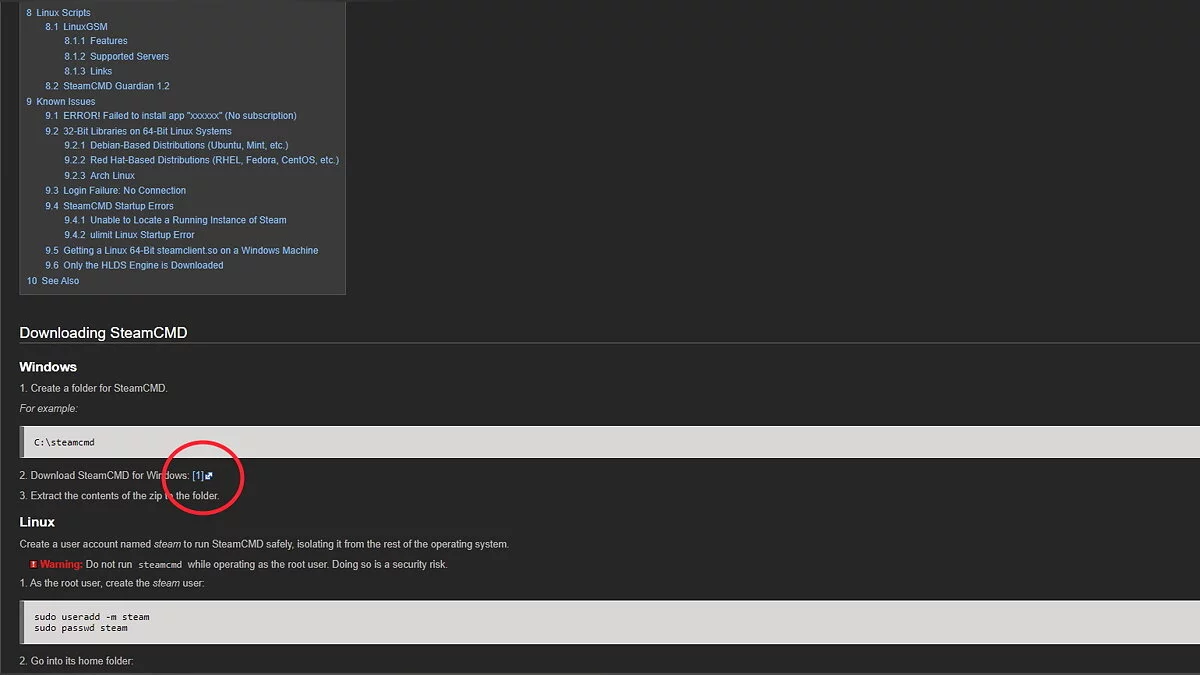Open LinuxGSM contents entry
The width and height of the screenshot is (1200, 675).
[x=85, y=27]
